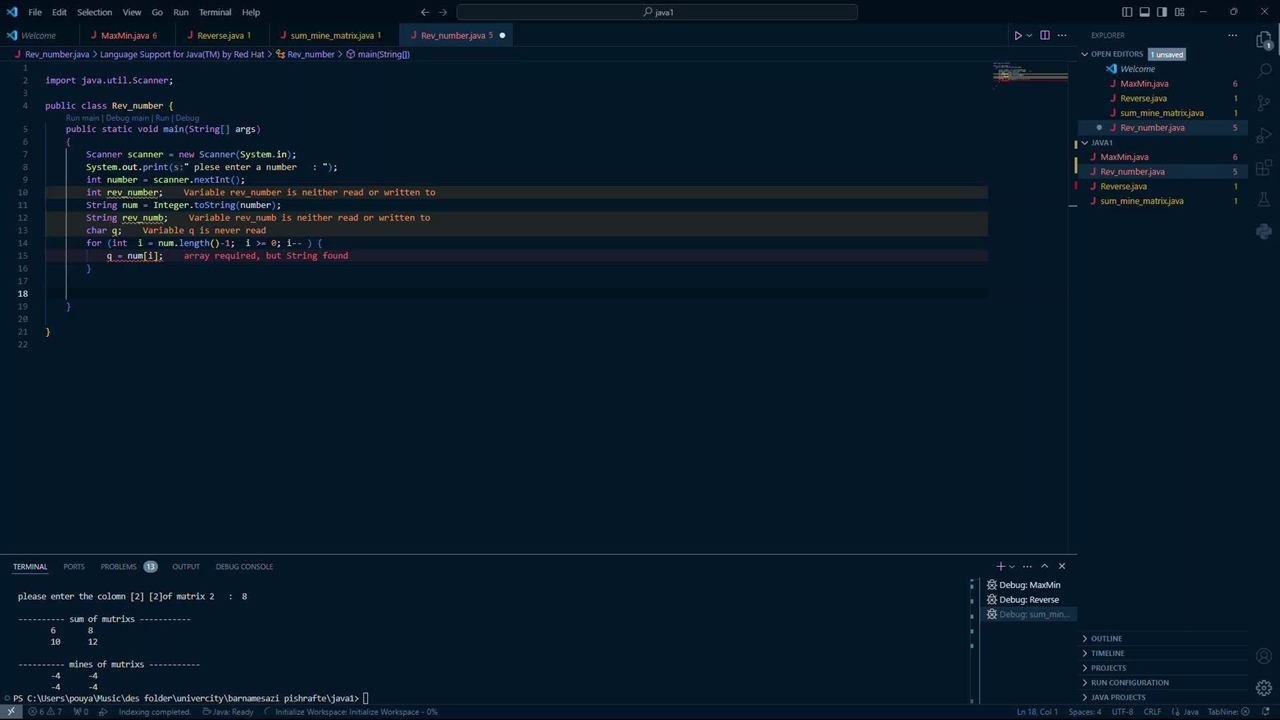Viewport: 1280px width, 720px height.
Task: Click the Run Java play button
Action: click(x=1018, y=35)
